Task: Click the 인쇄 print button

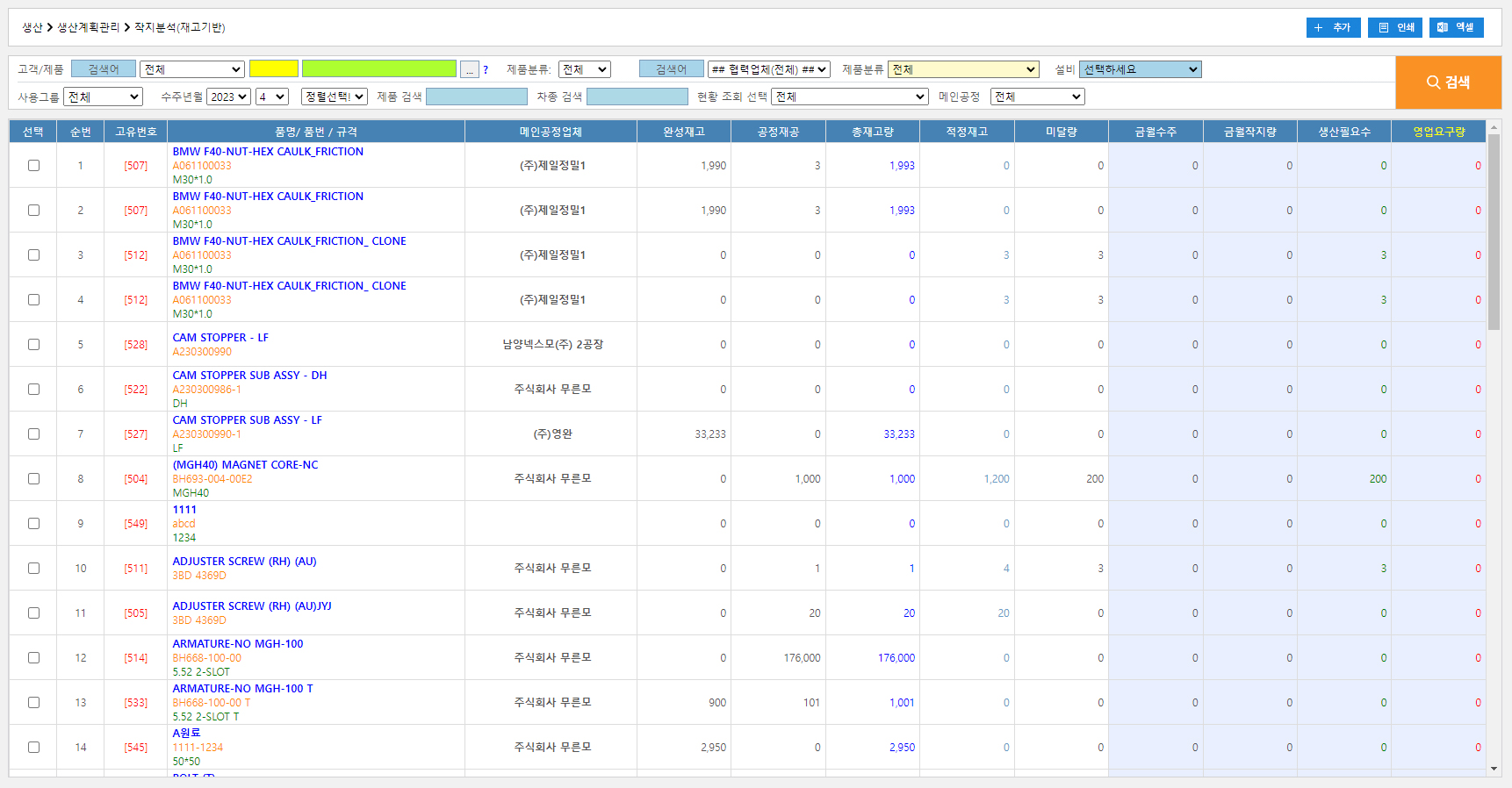Action: click(1395, 27)
